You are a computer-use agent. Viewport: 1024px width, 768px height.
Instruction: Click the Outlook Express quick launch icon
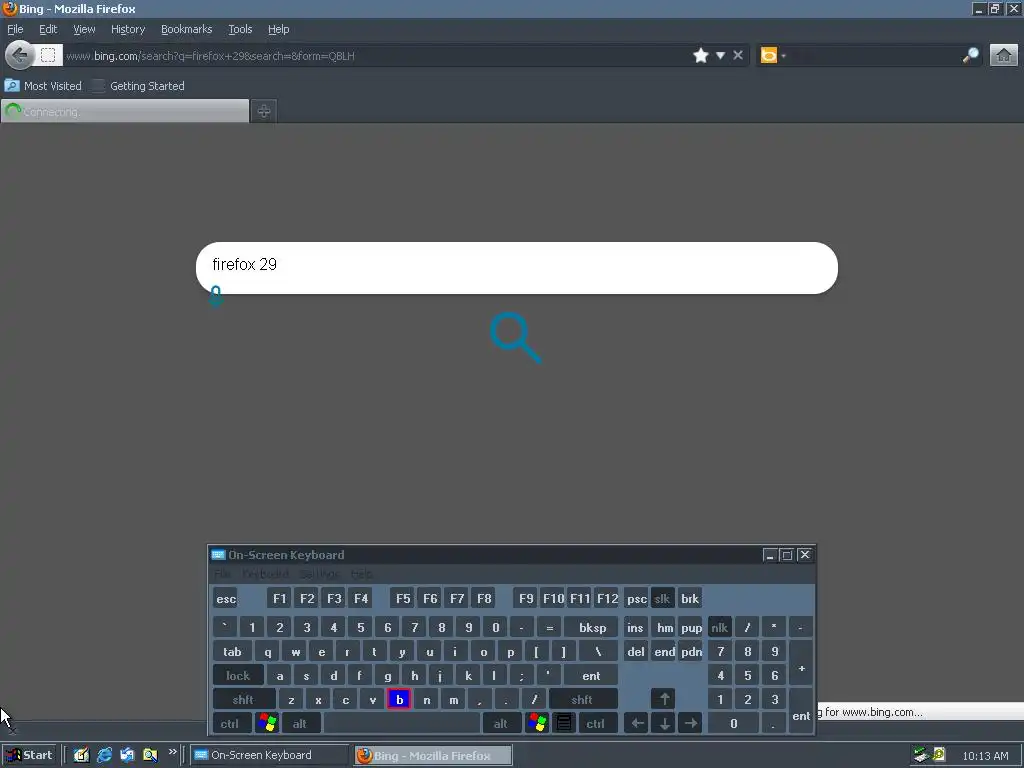pos(127,755)
